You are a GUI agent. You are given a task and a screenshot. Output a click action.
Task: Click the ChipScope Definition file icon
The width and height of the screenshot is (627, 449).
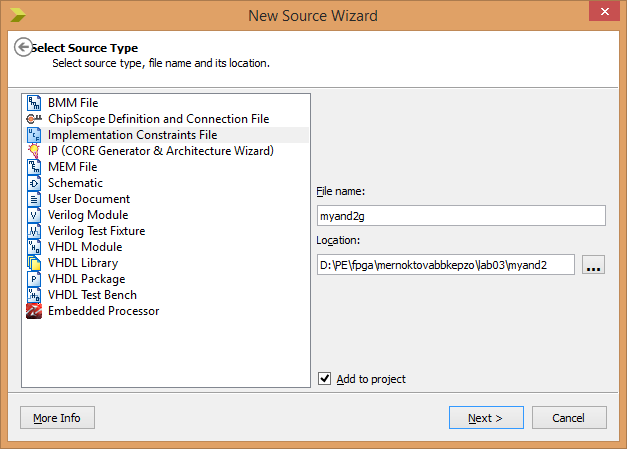click(x=34, y=119)
